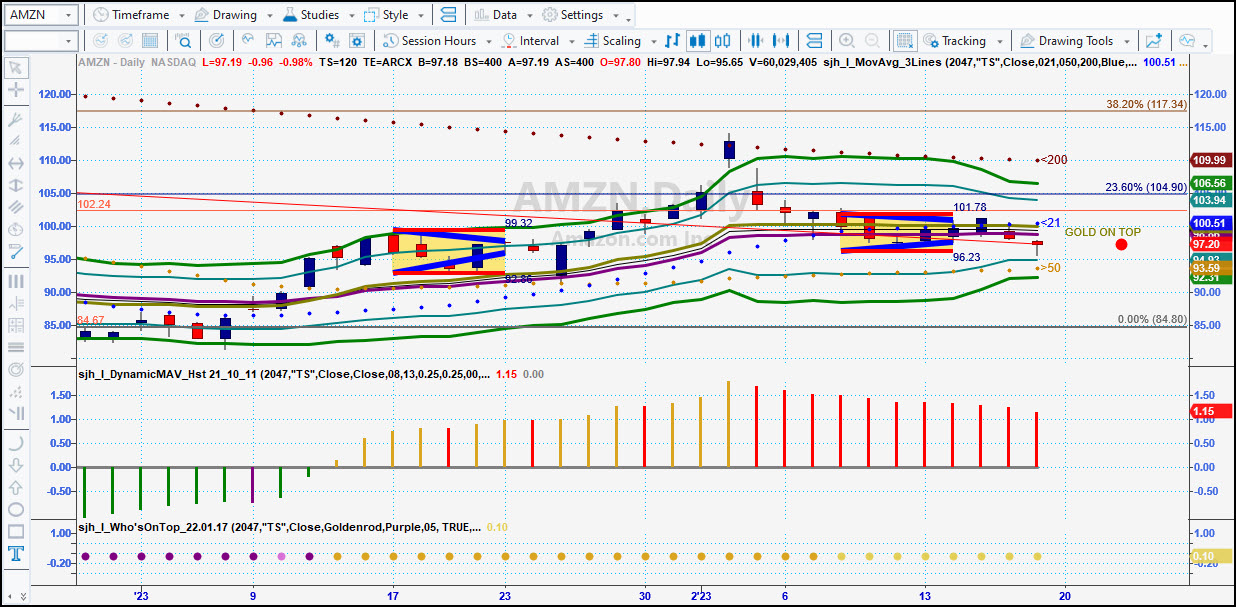Click the magnifier search icon in second toolbar
The width and height of the screenshot is (1236, 607).
tap(185, 41)
